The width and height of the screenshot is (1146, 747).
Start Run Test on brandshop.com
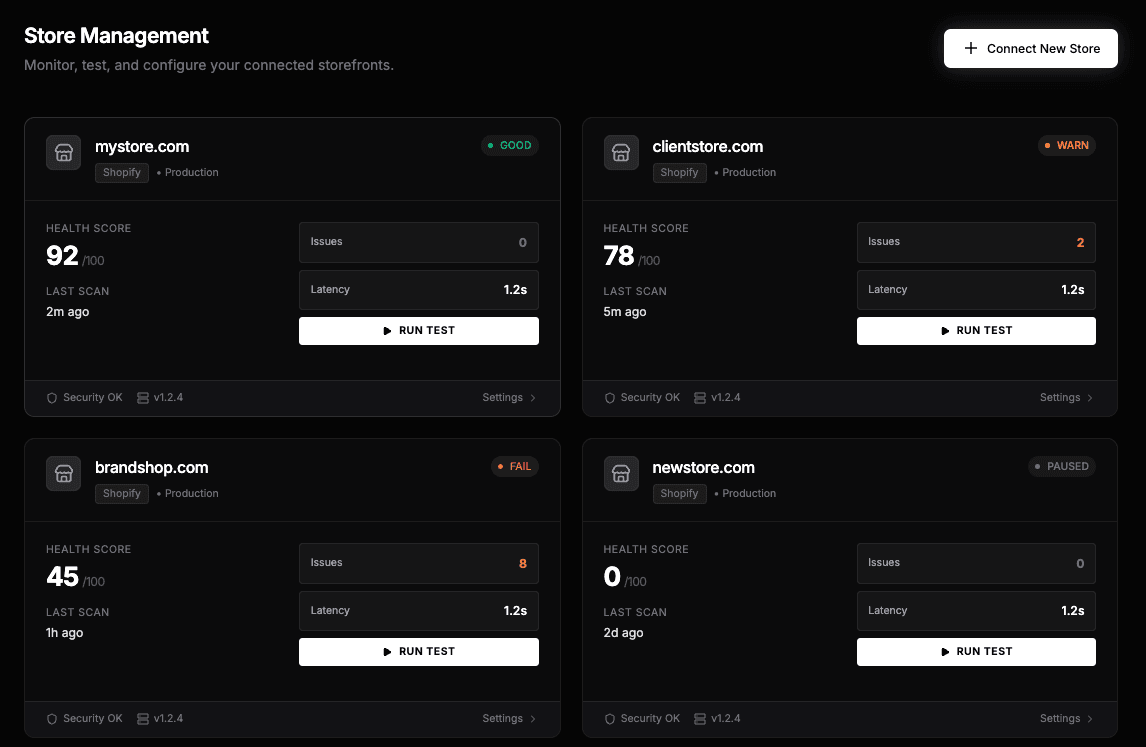coord(418,652)
